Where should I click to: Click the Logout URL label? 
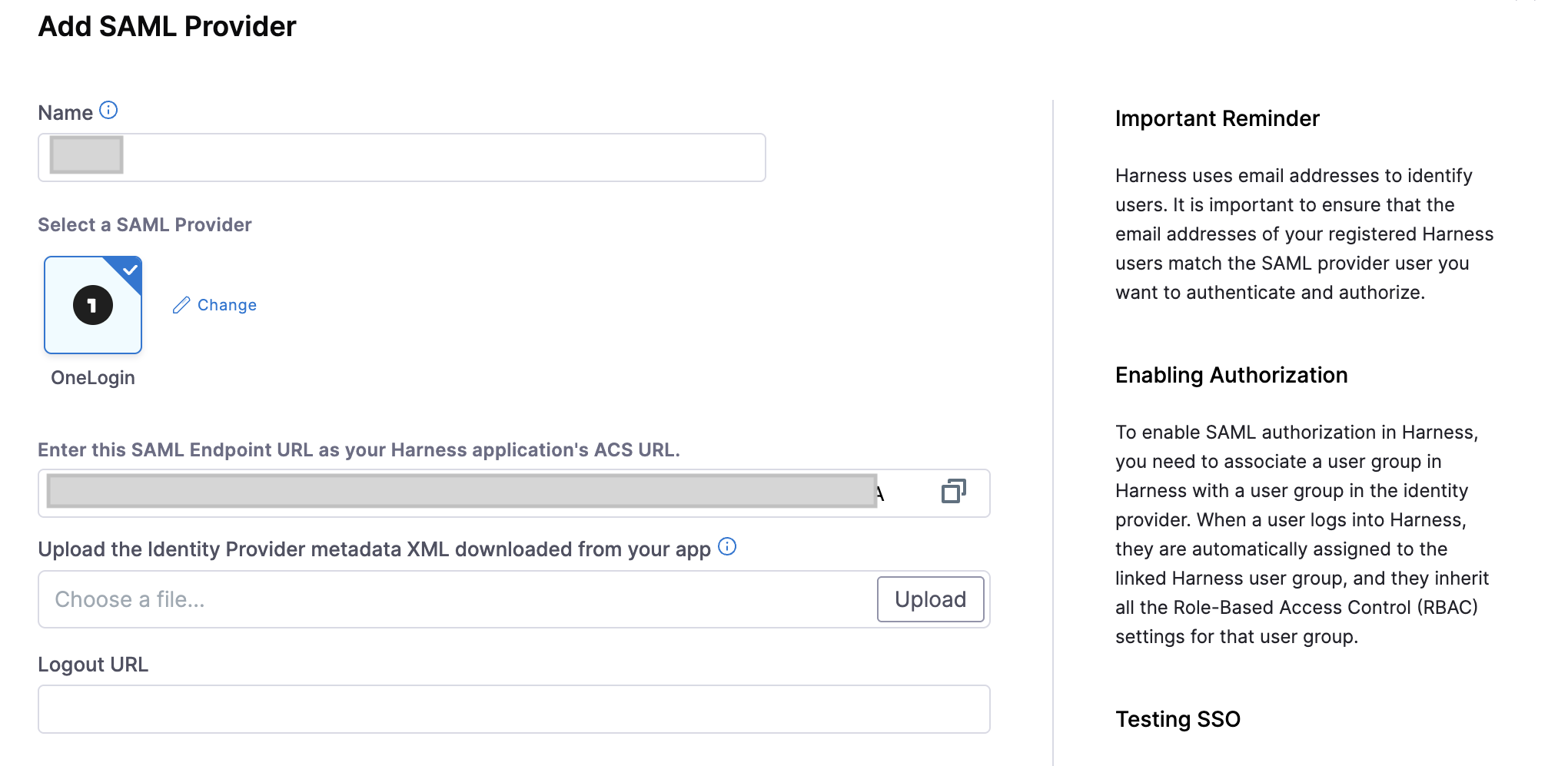point(93,665)
